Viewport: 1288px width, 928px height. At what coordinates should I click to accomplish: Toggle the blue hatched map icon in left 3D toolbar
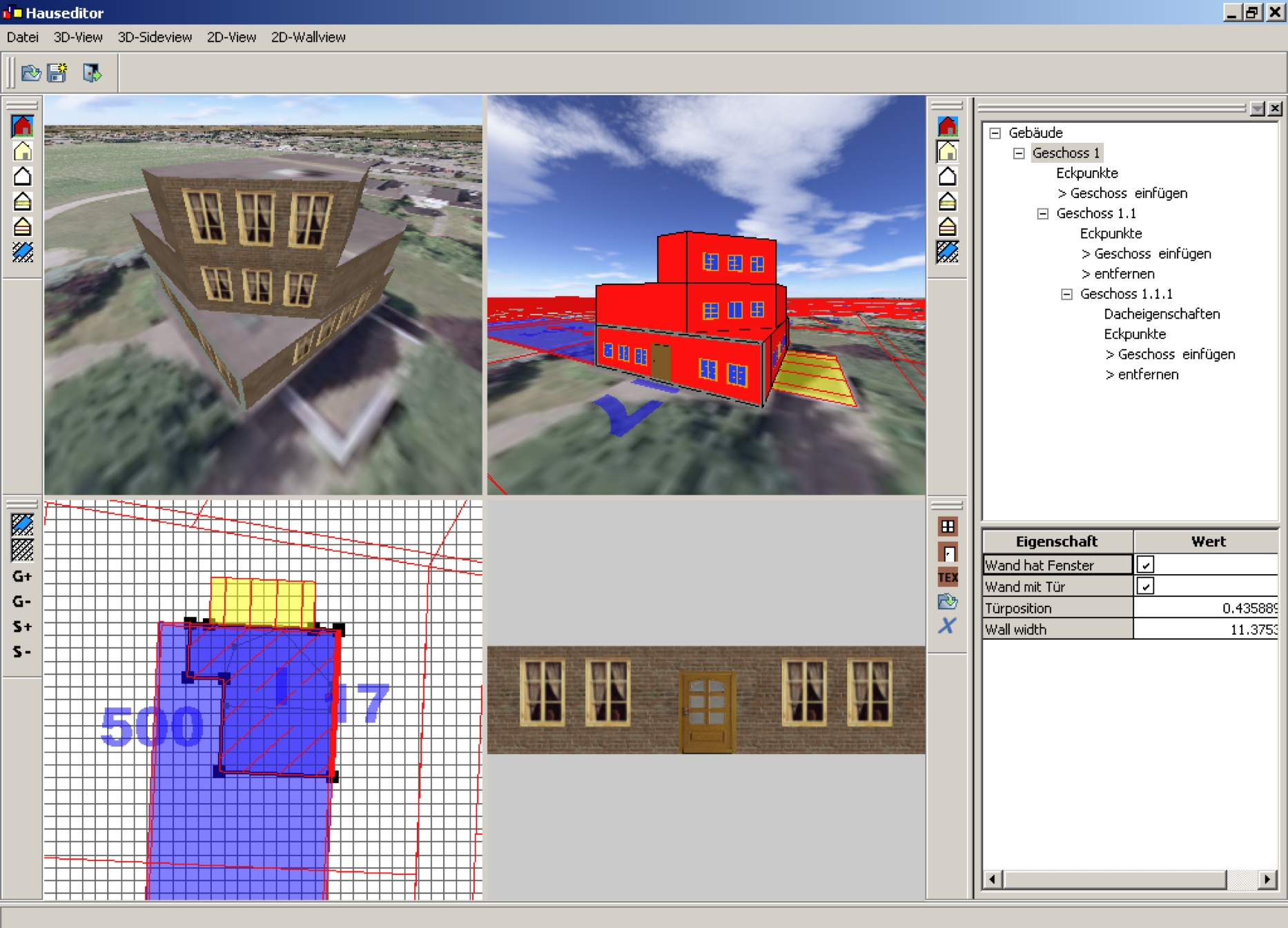[23, 253]
